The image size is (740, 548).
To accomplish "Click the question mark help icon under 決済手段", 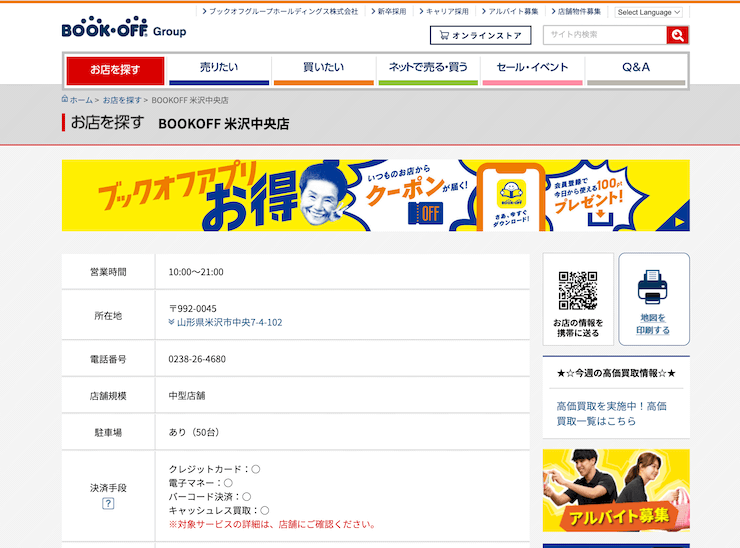I will (x=108, y=503).
